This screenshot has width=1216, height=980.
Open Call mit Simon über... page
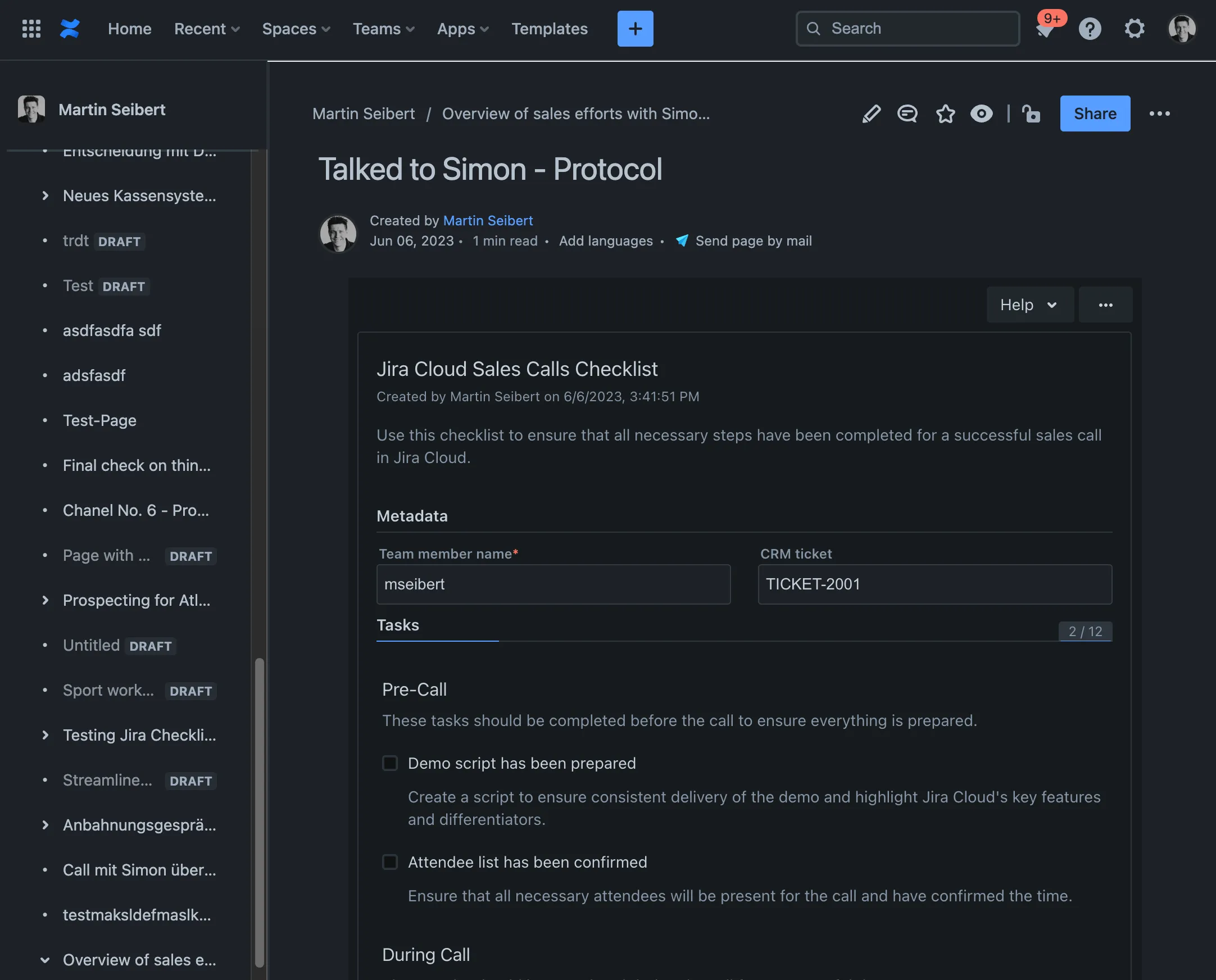click(x=139, y=870)
